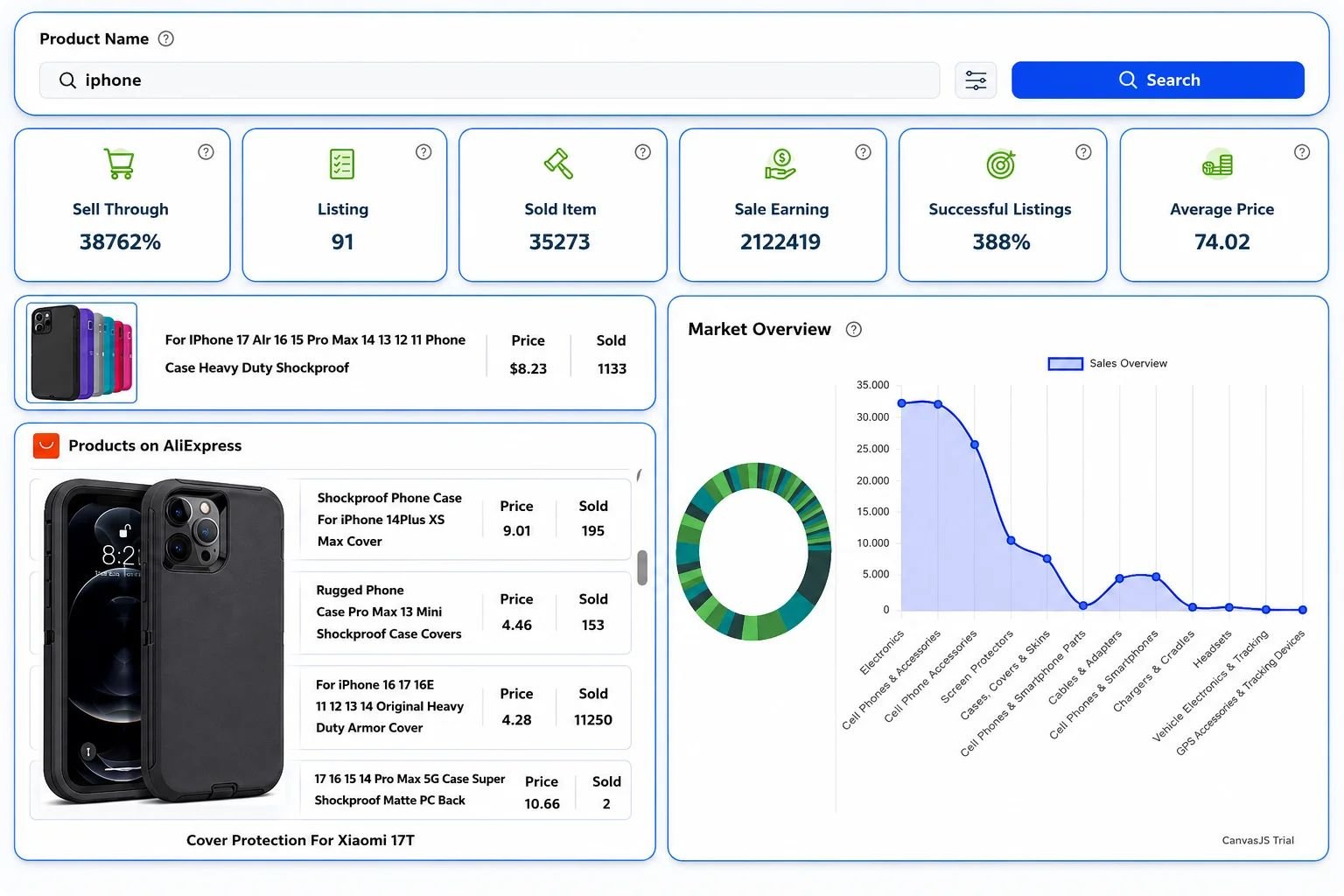Open help tooltip beside Product Name
This screenshot has height=896, width=1344.
click(166, 38)
